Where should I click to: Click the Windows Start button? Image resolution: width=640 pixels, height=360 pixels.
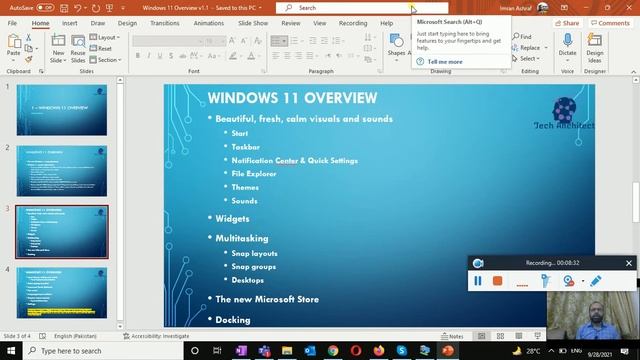[x=11, y=351]
